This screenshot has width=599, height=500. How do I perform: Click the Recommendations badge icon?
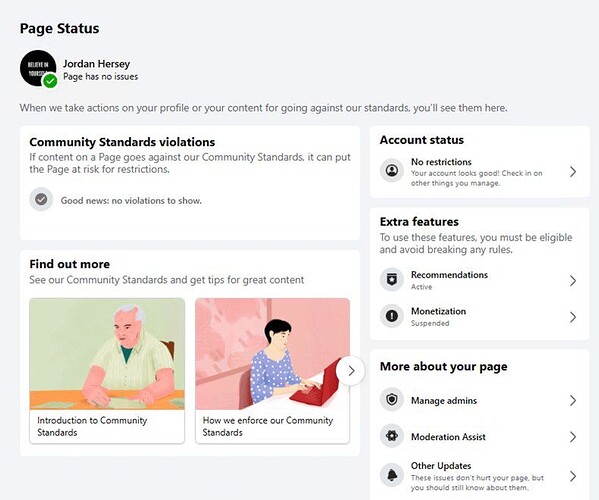392,280
